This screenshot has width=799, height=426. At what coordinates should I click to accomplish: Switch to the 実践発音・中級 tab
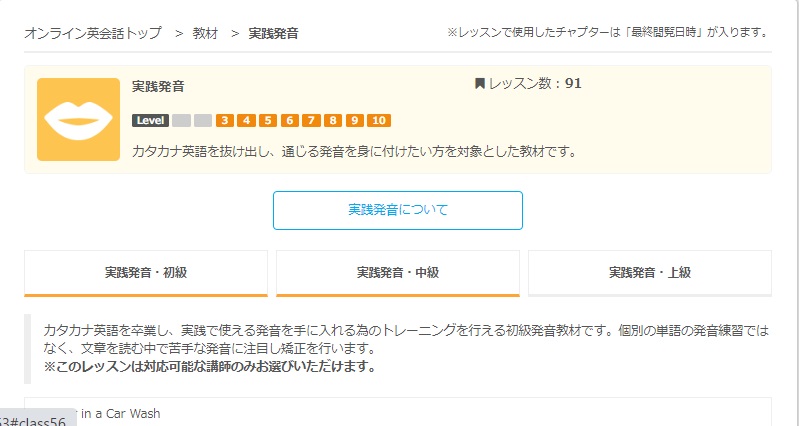tap(398, 273)
